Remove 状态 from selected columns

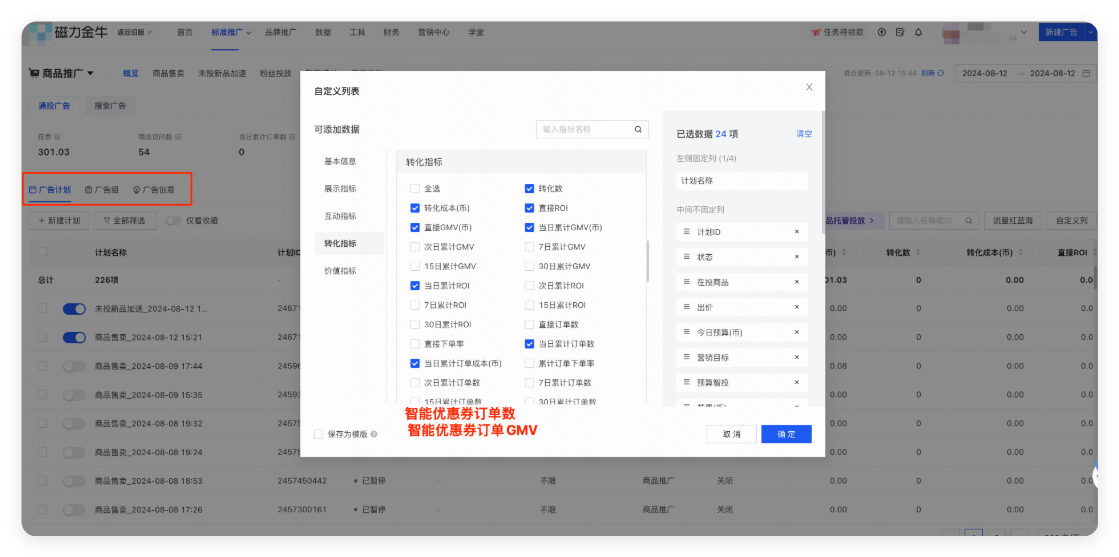(x=796, y=257)
